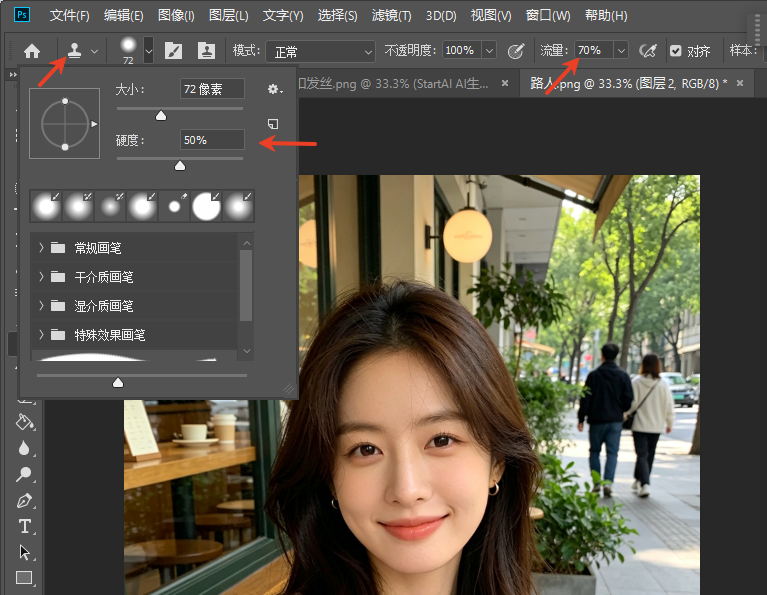Viewport: 767px width, 595px height.
Task: Select the last recent soft brush thumbnail
Action: tap(238, 206)
